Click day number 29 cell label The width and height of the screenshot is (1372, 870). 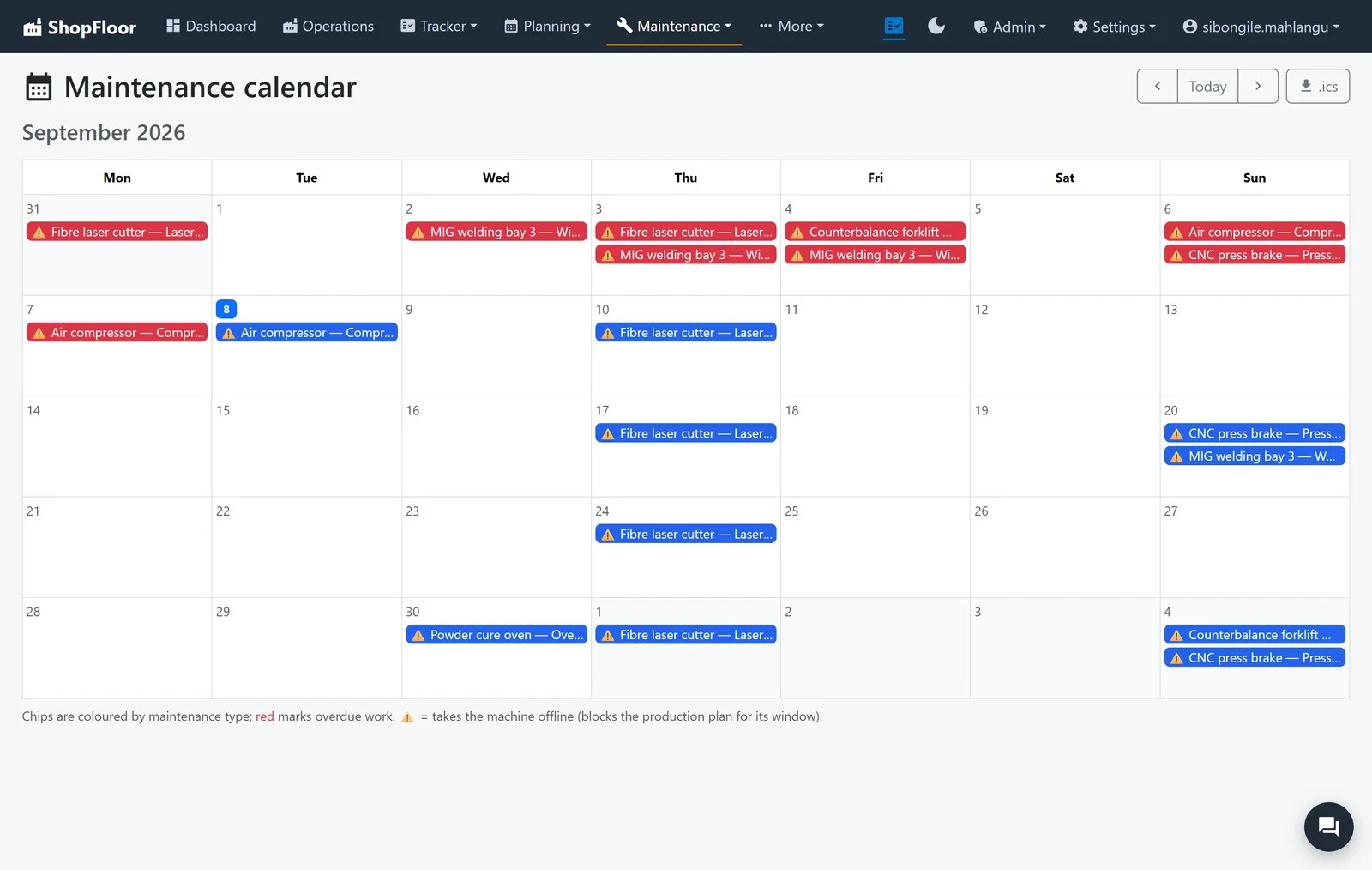tap(223, 613)
